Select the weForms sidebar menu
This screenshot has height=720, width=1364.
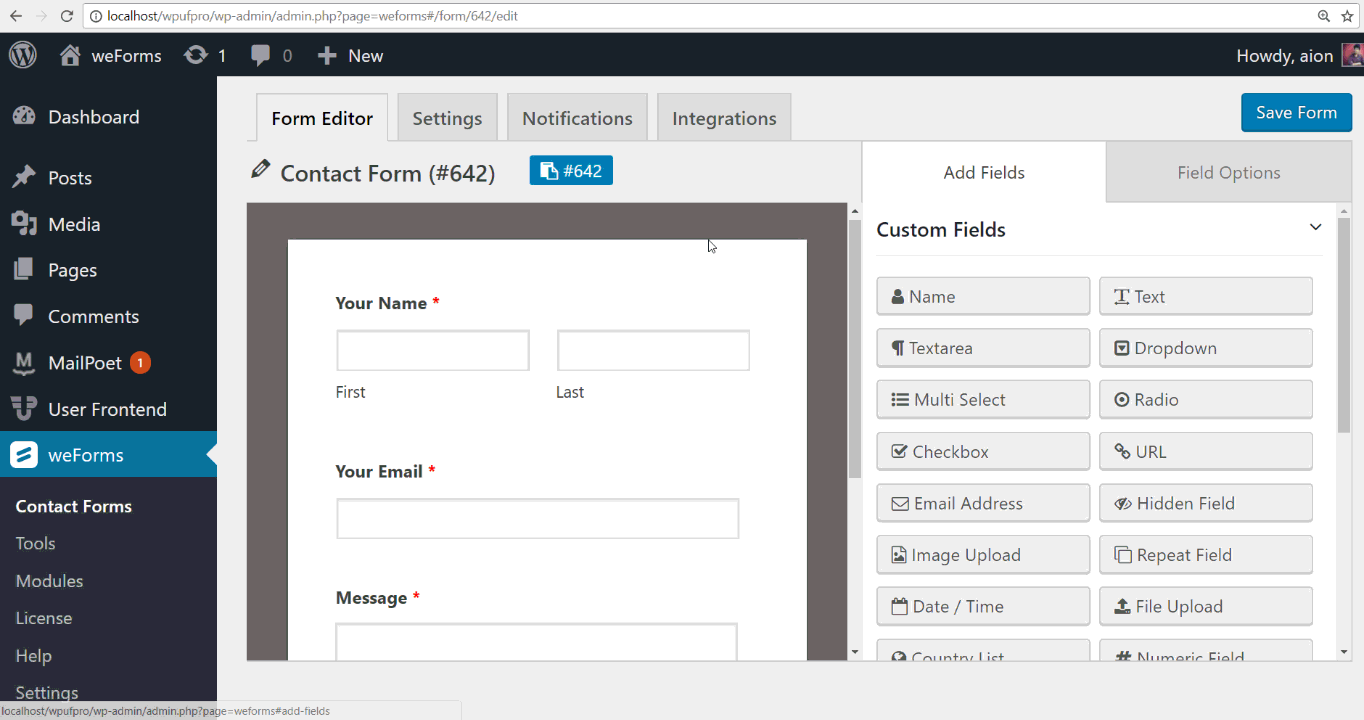pyautogui.click(x=108, y=455)
